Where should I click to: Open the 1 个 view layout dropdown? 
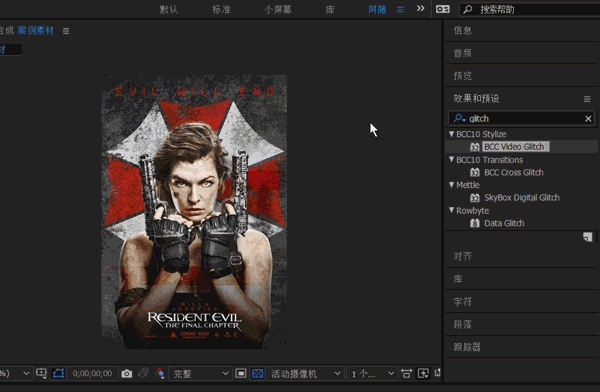pos(372,373)
